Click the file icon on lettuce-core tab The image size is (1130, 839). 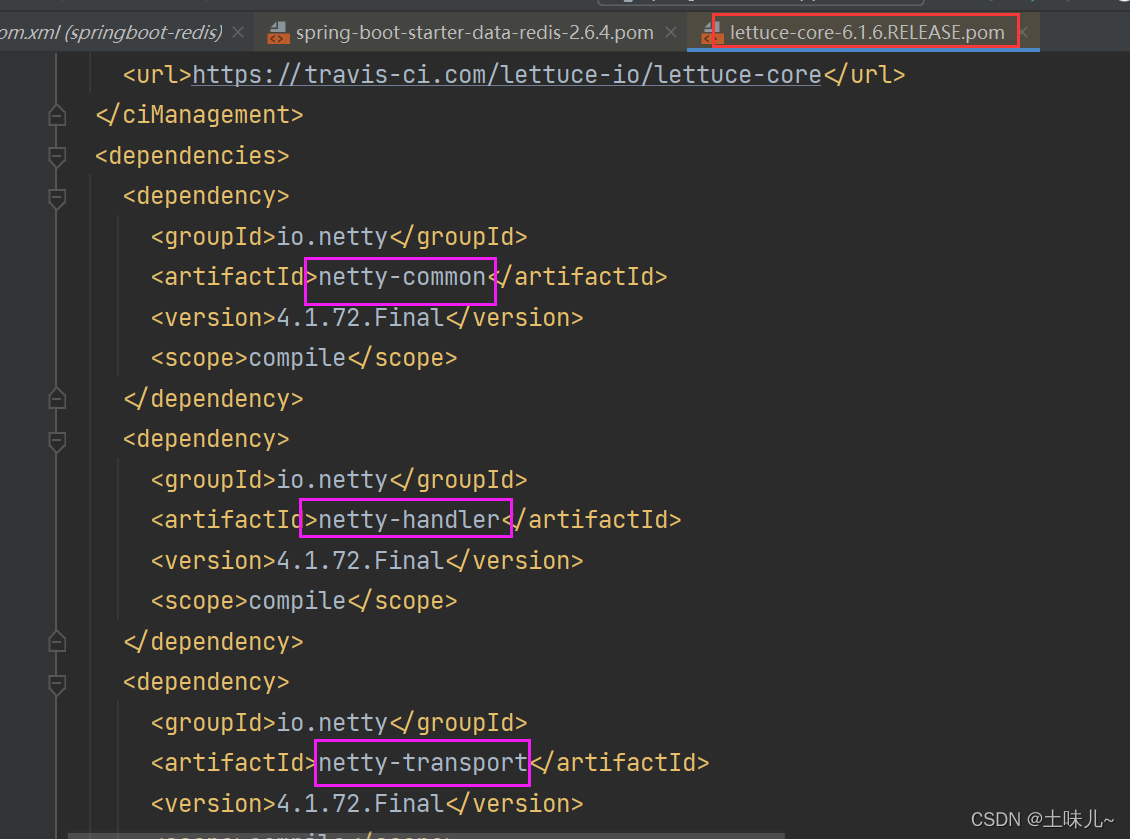pos(711,32)
